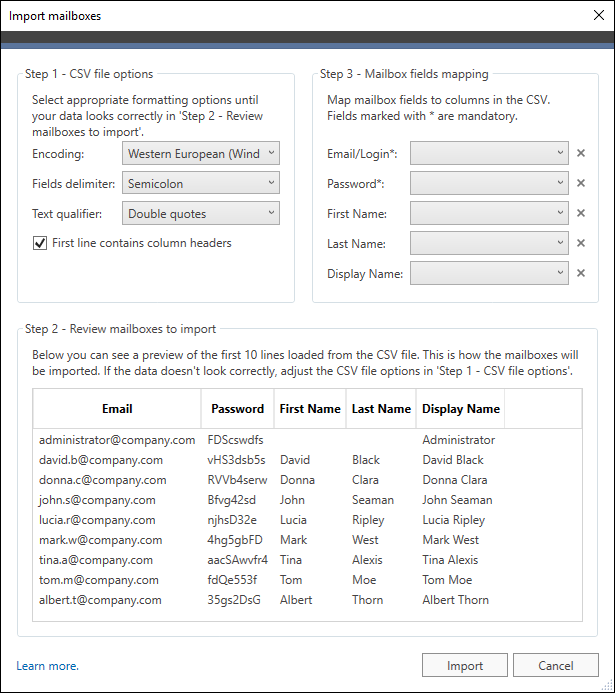Click the display name cell Tom Moe
Viewport: 615px width, 693px height.
coord(447,580)
